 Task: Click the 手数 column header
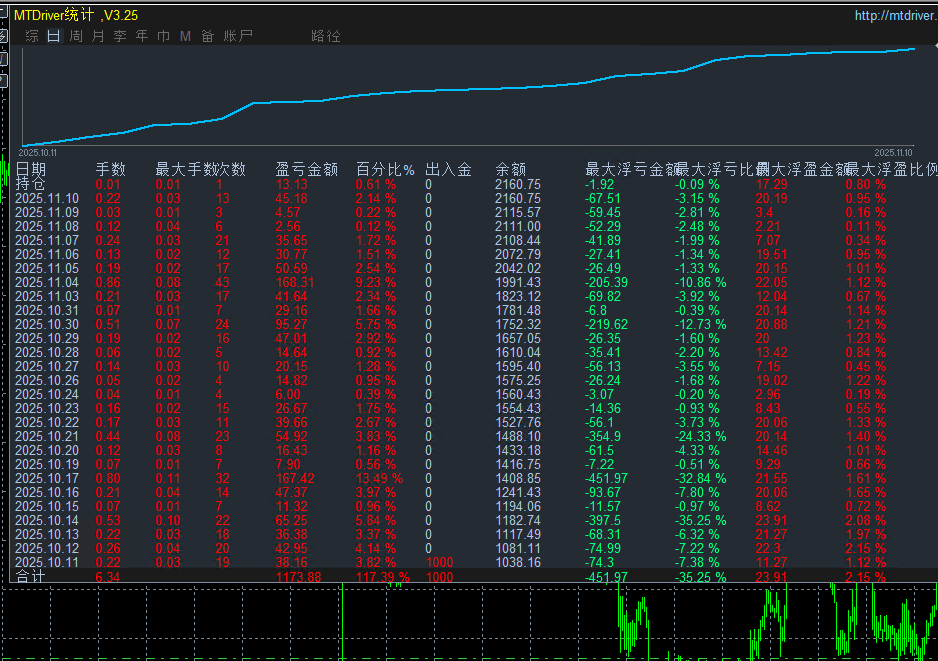pos(111,169)
